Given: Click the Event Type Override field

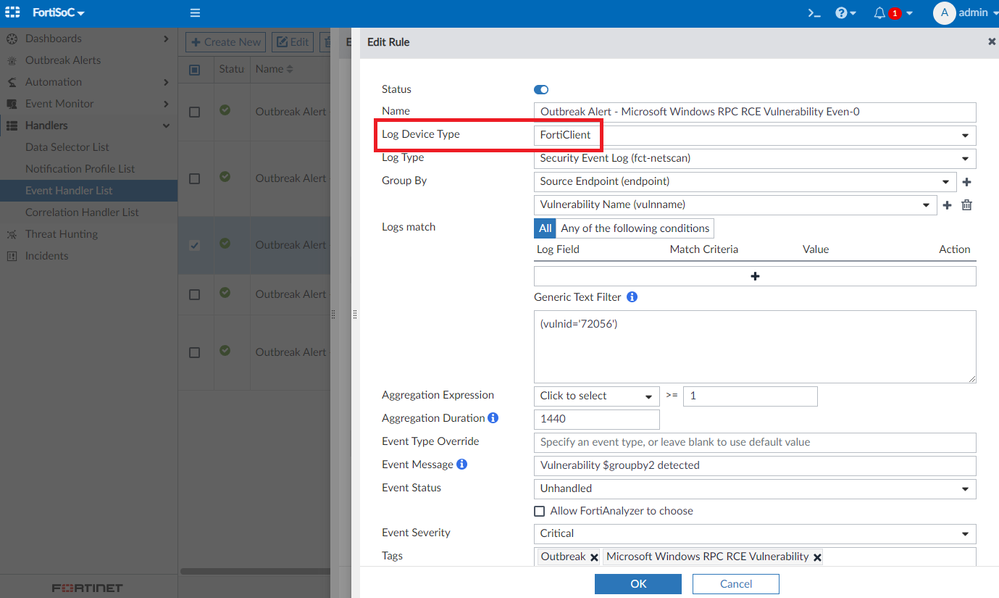Looking at the screenshot, I should click(755, 442).
